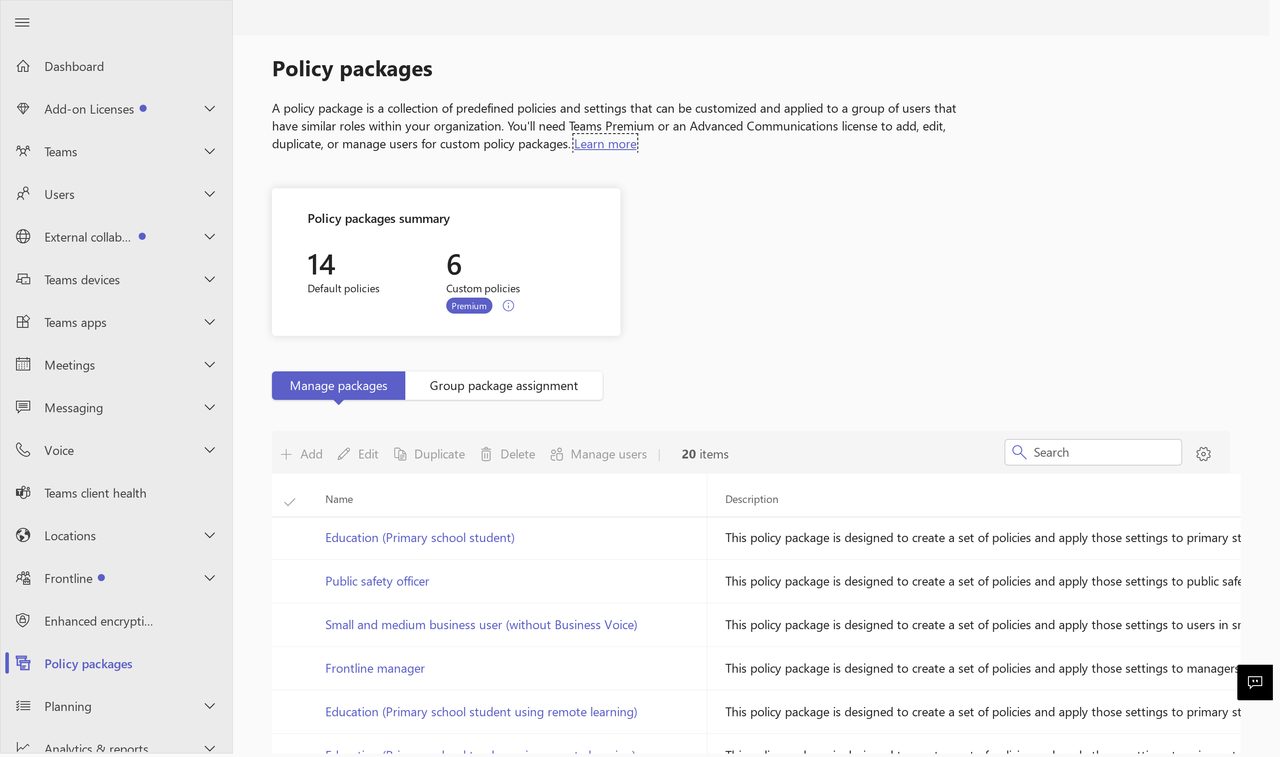Click the Policy packages sidebar icon
1280x757 pixels.
(23, 663)
